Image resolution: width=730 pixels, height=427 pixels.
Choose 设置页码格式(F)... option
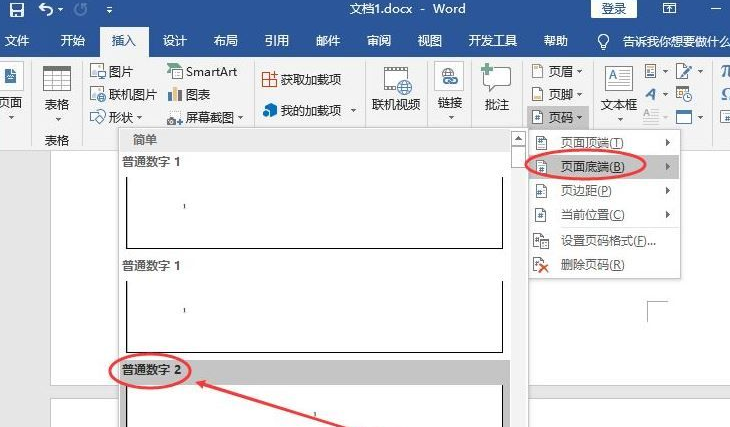[x=604, y=241]
